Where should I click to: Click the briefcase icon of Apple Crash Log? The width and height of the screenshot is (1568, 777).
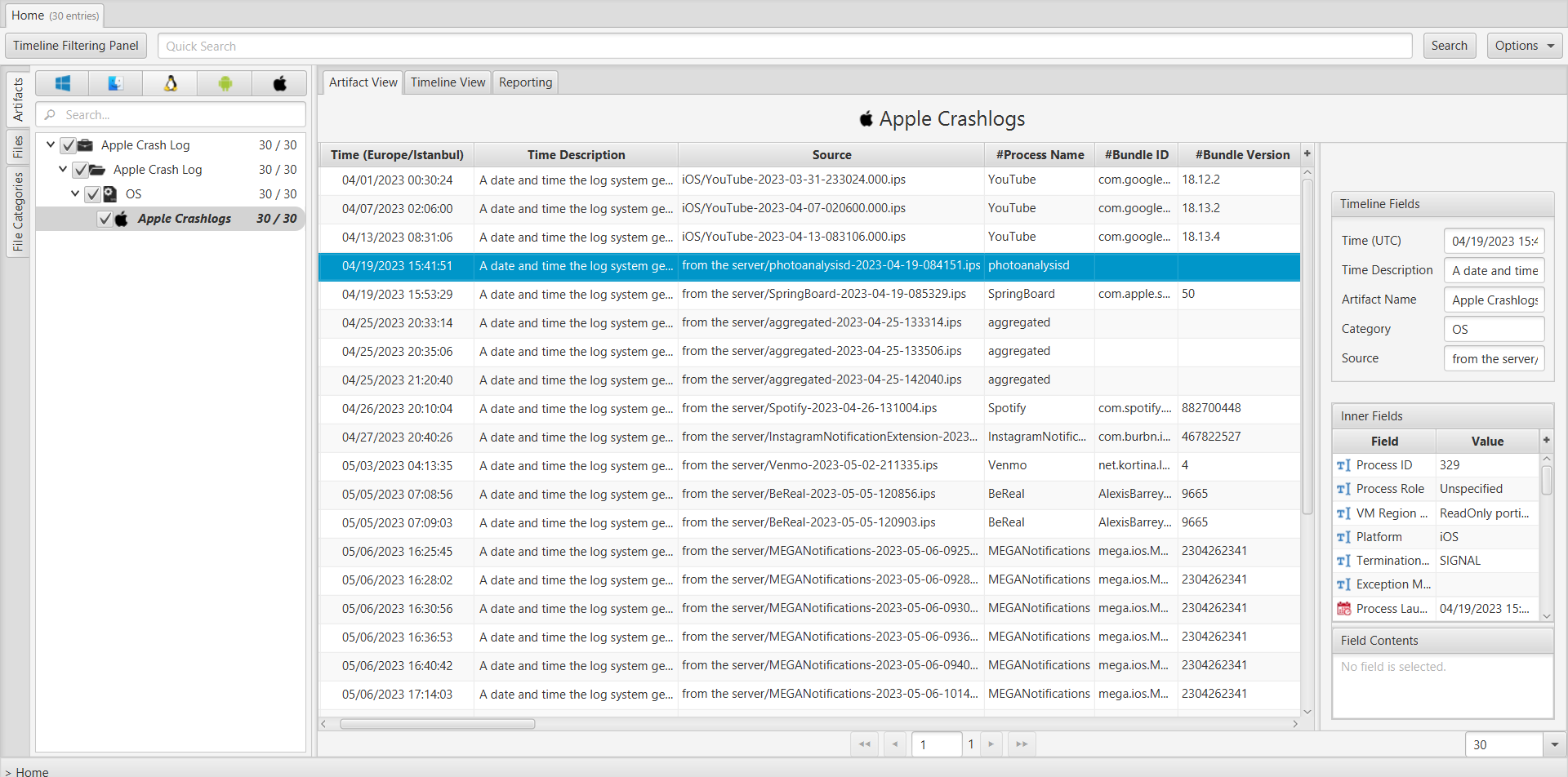85,145
